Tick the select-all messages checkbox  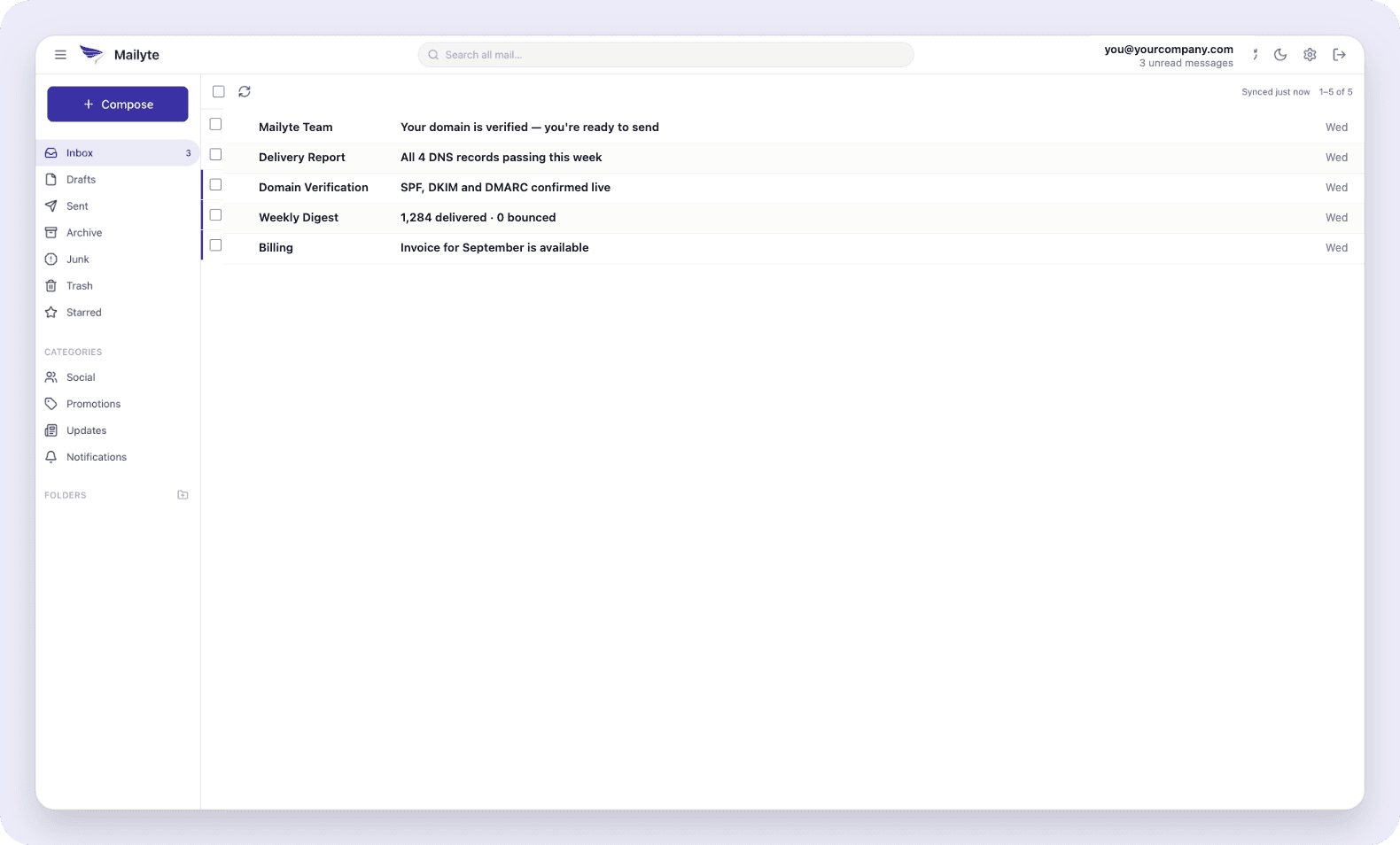click(x=219, y=91)
